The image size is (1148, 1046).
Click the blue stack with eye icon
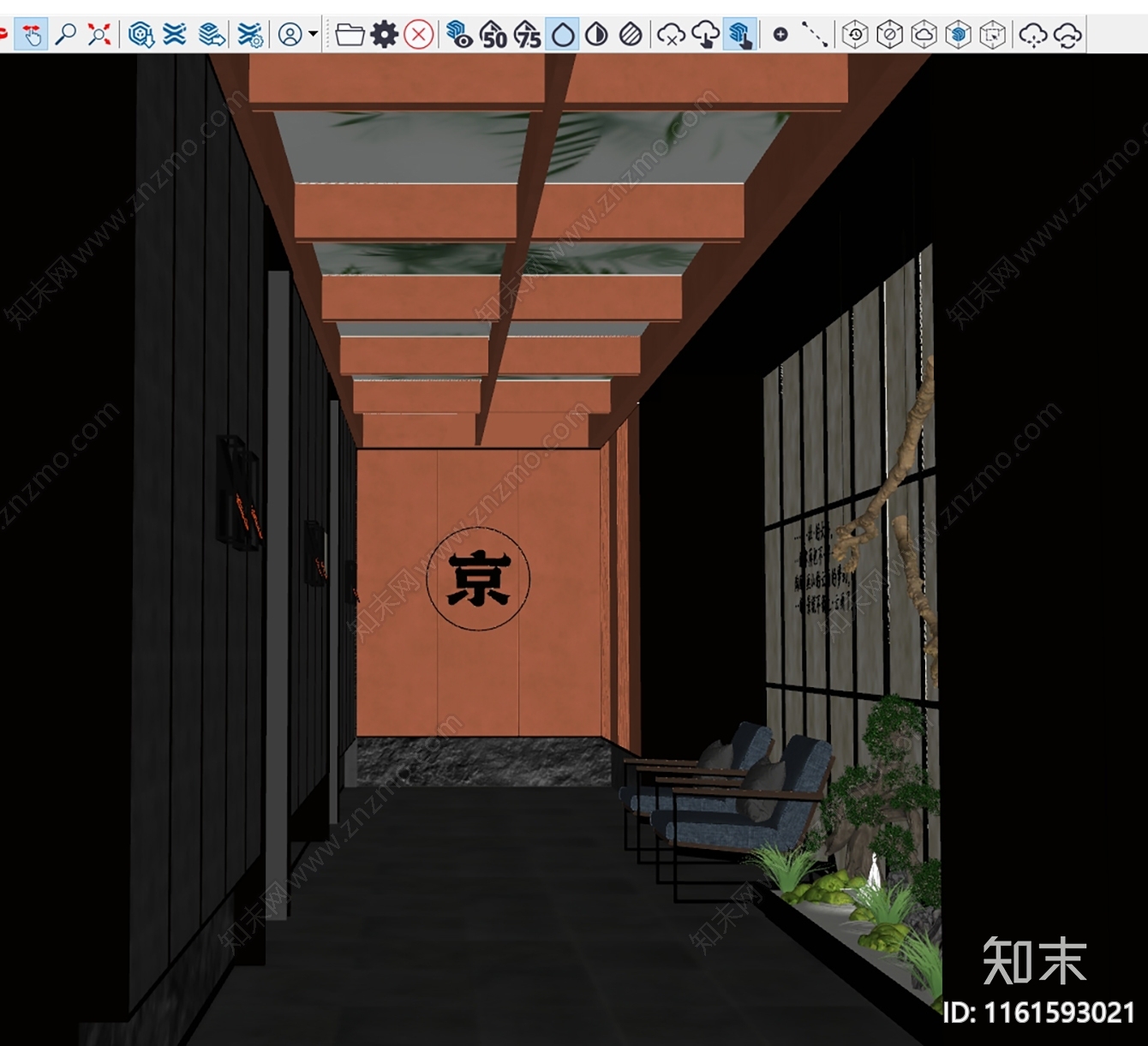[459, 34]
